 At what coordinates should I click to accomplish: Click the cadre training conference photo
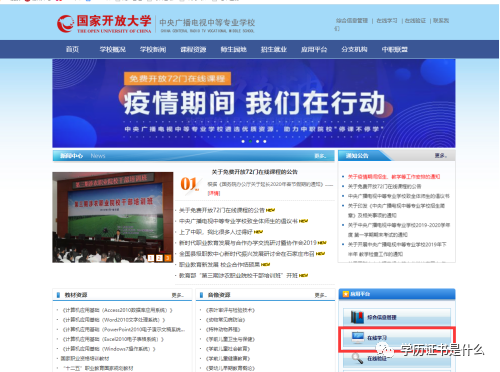pyautogui.click(x=113, y=217)
